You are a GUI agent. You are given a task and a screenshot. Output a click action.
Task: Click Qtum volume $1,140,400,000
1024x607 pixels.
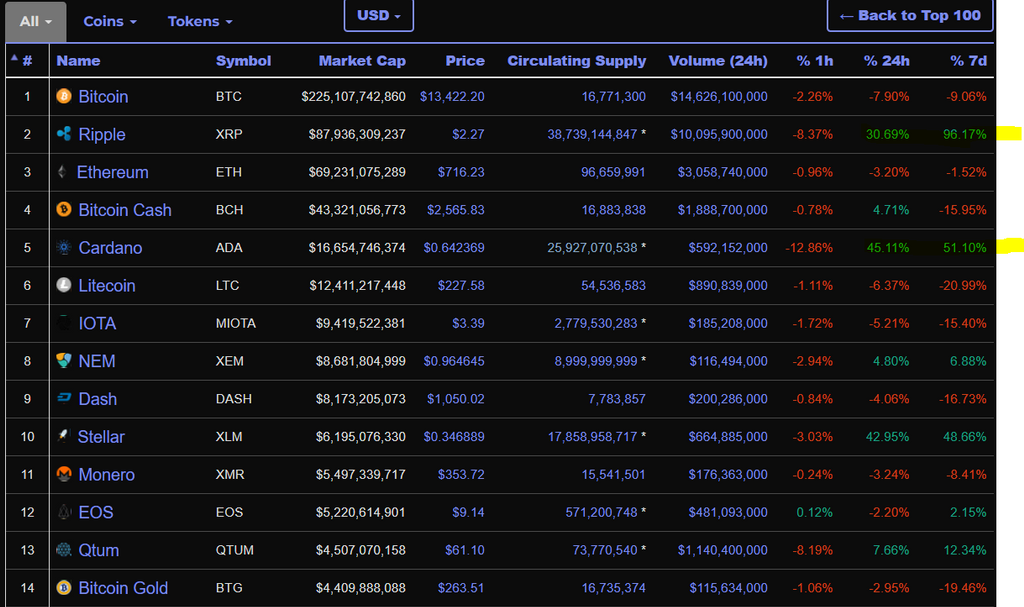(x=722, y=551)
